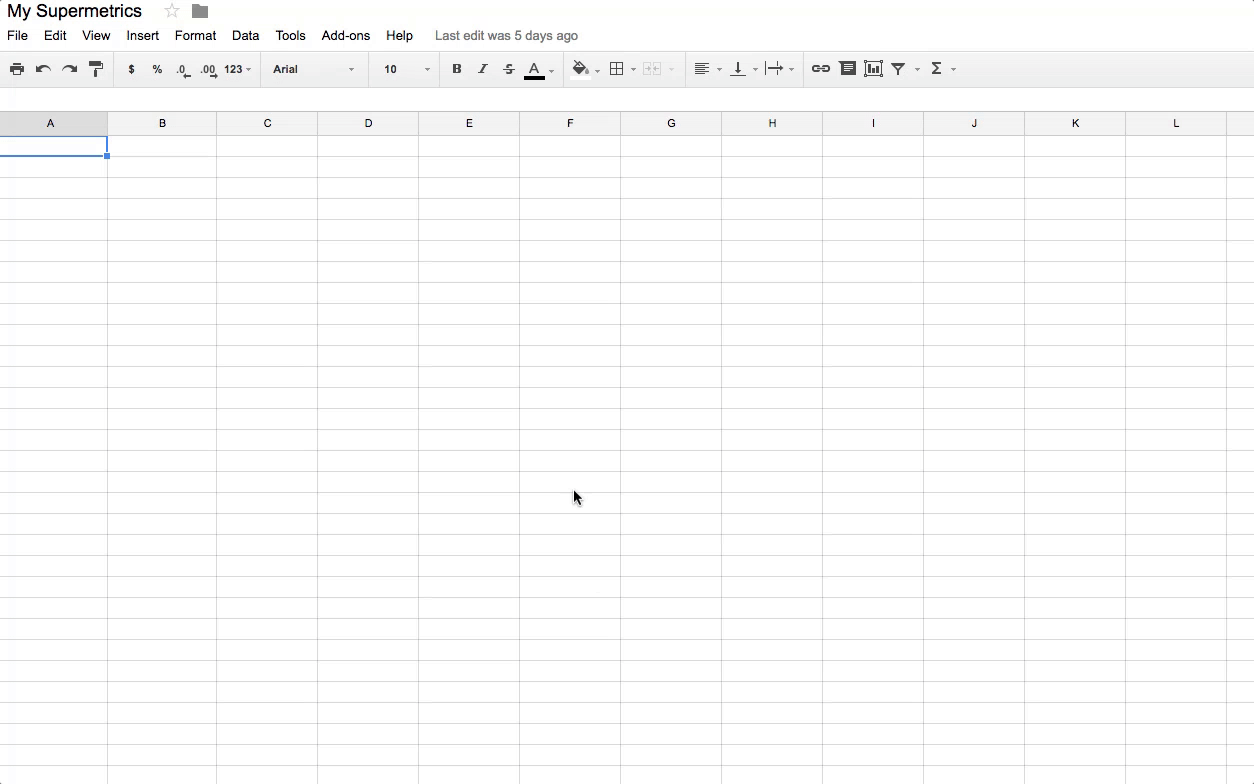Screen dimensions: 1254x784
Task: Select column J header
Action: (974, 123)
